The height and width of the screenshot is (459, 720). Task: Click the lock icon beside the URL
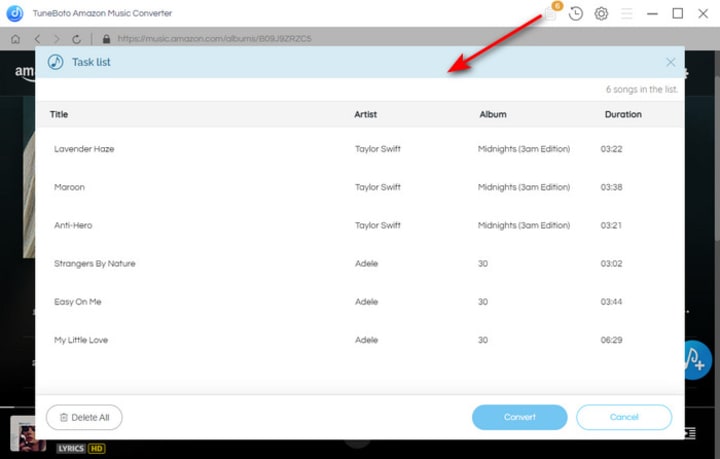pos(107,39)
